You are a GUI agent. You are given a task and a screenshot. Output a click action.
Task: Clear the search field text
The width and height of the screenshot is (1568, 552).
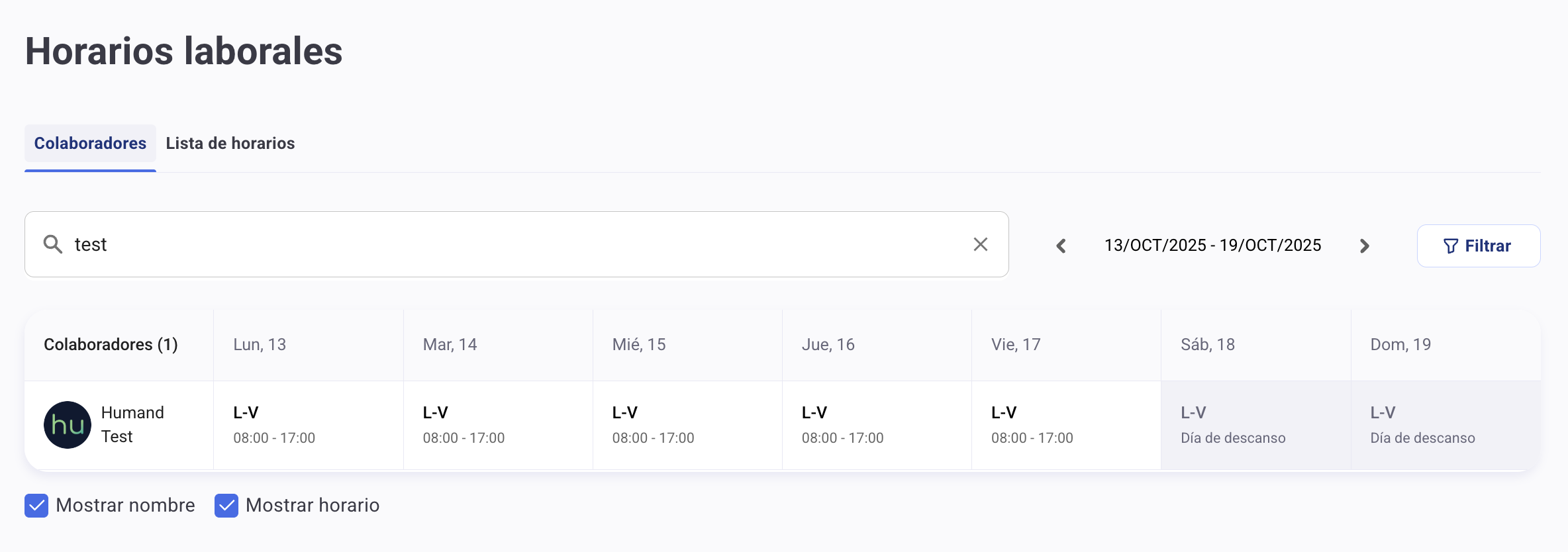981,244
